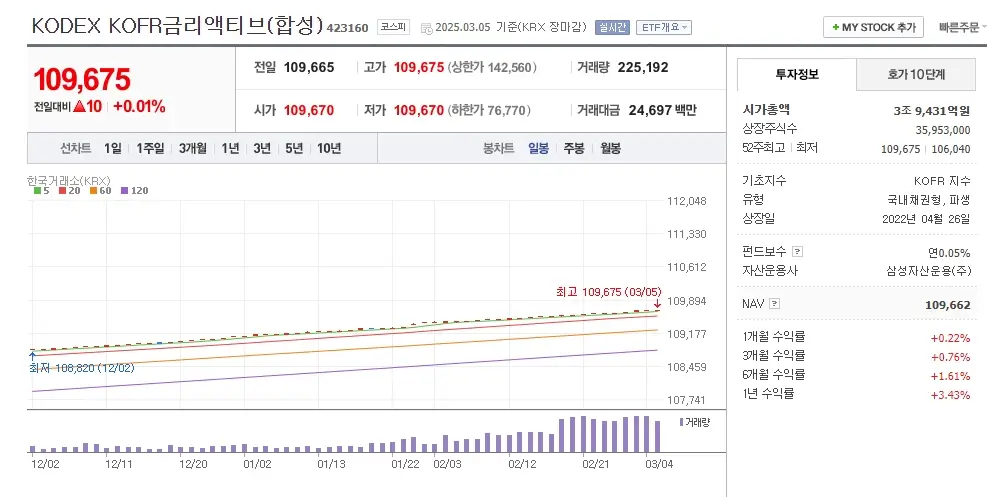Screen dimensions: 996x497
Task: Click the 실시간 badge
Action: [x=612, y=28]
